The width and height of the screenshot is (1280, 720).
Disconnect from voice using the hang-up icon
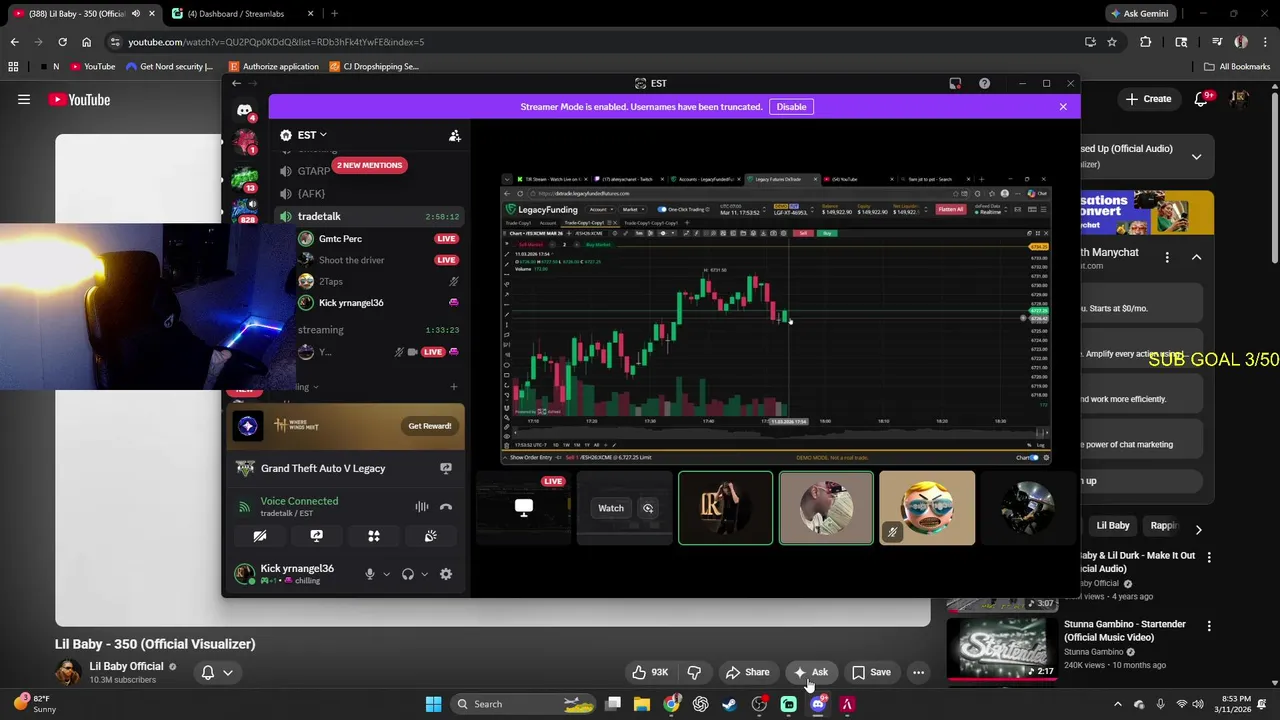click(x=446, y=507)
